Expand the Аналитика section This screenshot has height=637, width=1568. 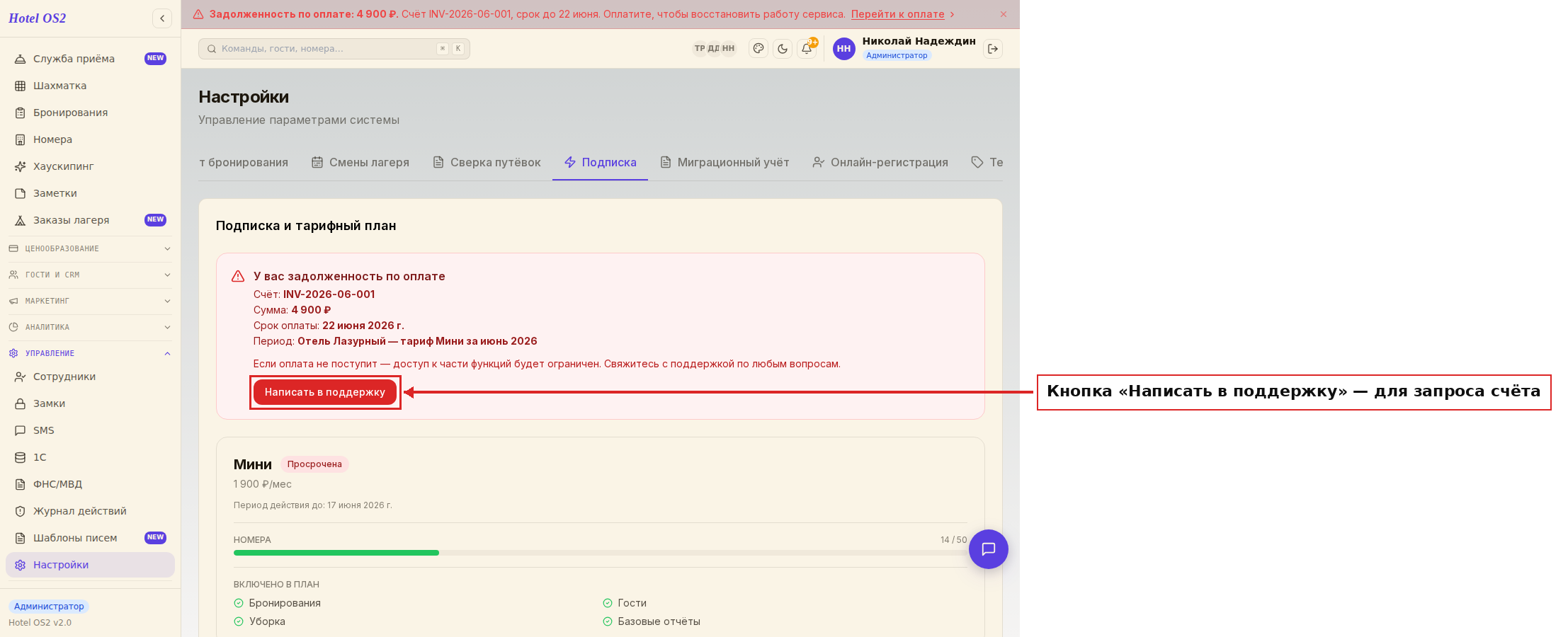tap(90, 327)
